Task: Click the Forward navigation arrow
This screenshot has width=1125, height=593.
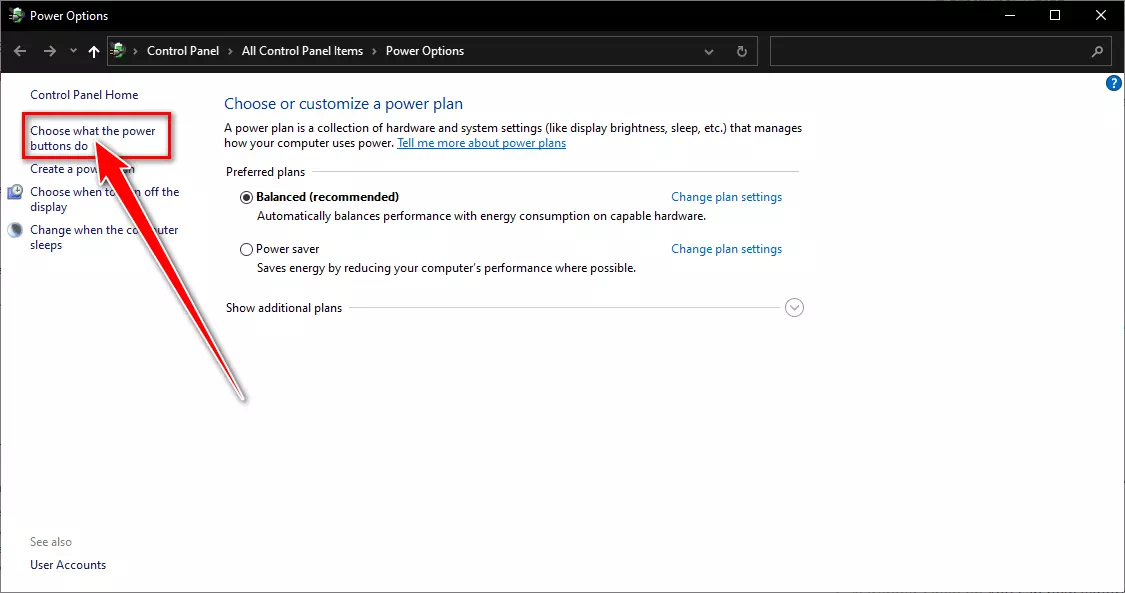Action: click(49, 51)
